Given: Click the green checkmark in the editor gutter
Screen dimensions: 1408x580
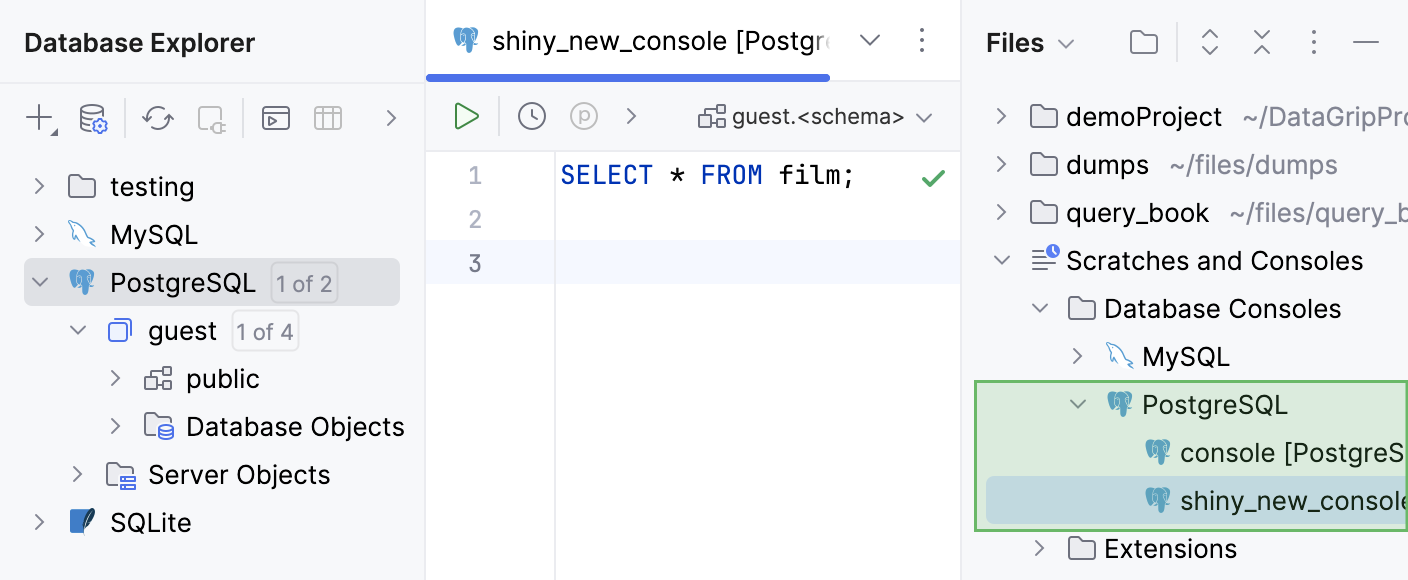Looking at the screenshot, I should point(932,177).
